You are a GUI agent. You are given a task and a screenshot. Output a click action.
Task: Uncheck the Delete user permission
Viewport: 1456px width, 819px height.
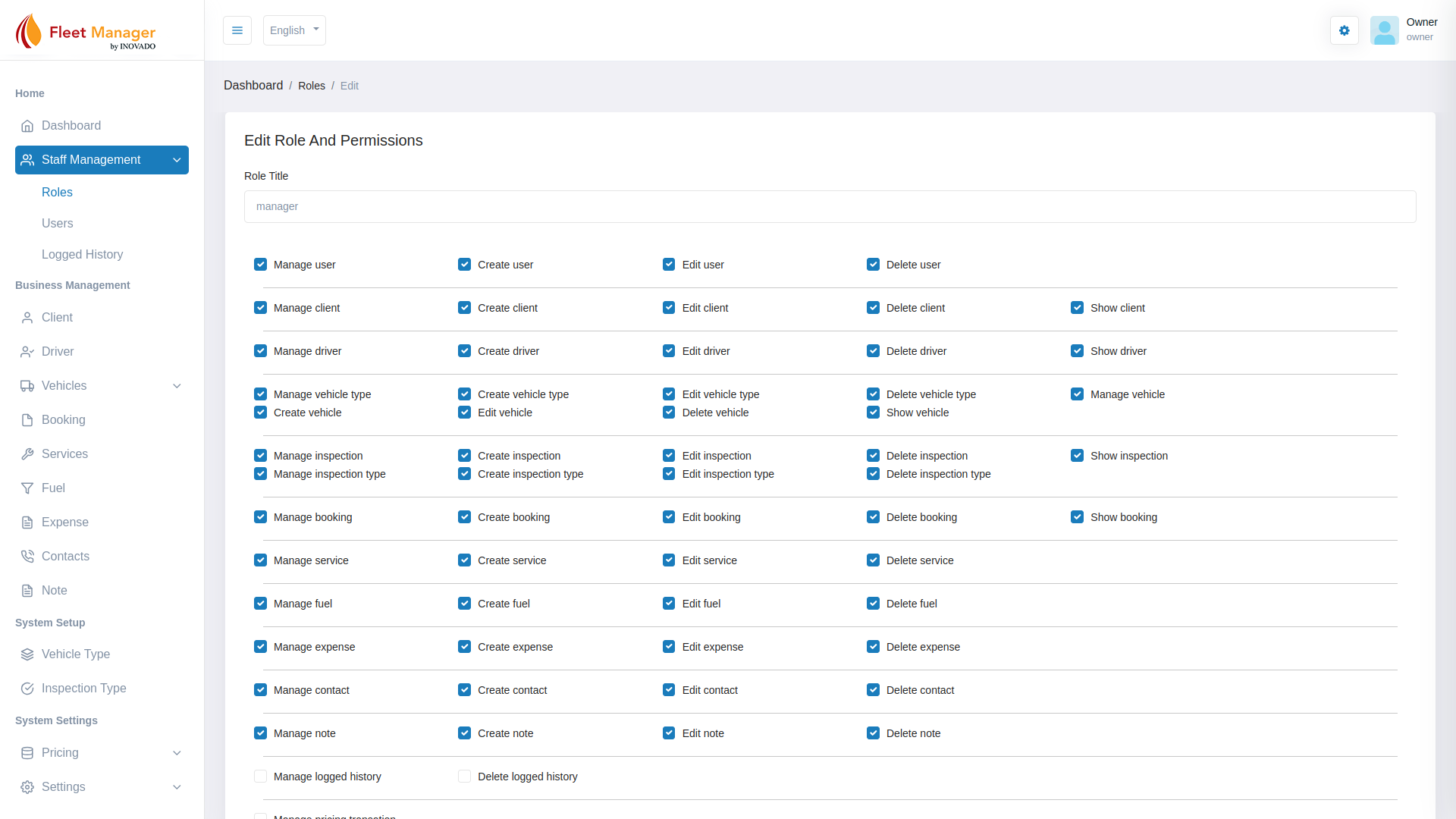point(873,265)
